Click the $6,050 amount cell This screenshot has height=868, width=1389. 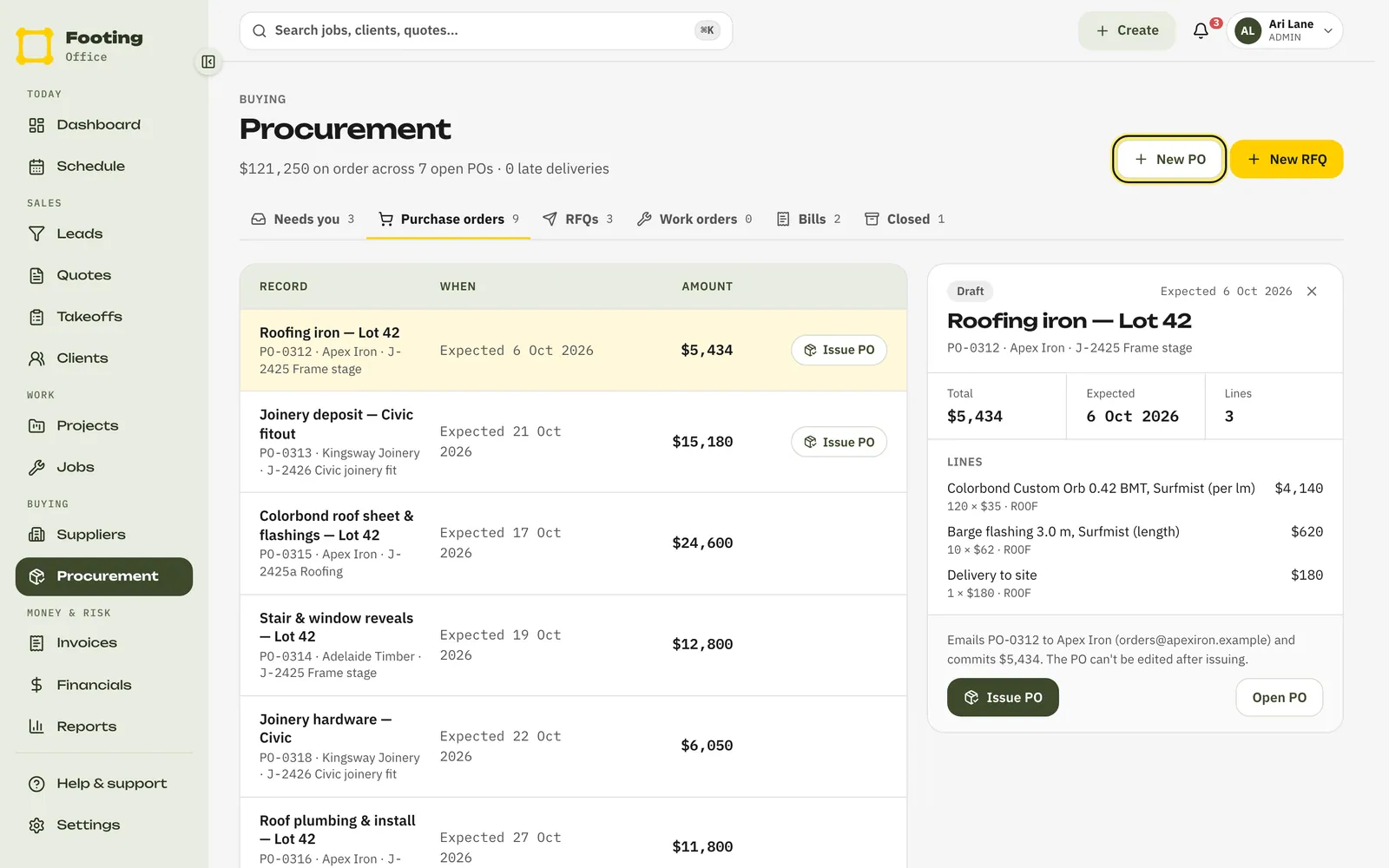click(x=707, y=746)
